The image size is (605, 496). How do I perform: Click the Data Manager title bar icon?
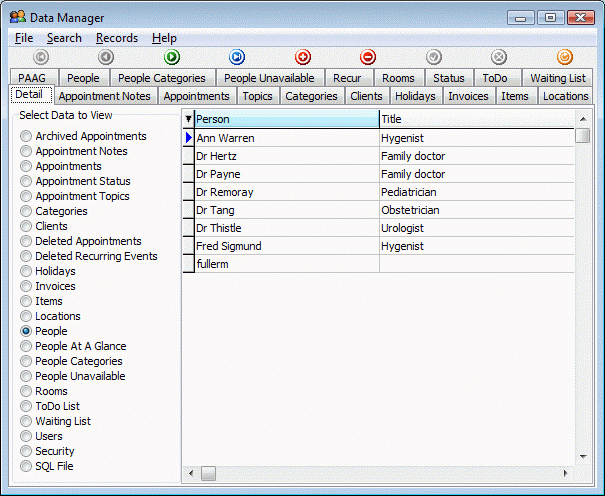[18, 17]
